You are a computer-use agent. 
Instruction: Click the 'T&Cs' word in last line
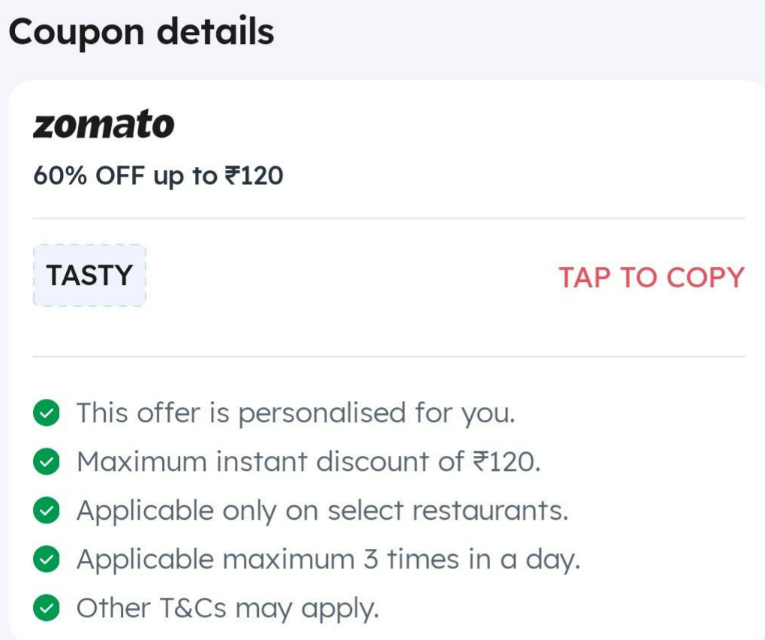pyautogui.click(x=193, y=608)
